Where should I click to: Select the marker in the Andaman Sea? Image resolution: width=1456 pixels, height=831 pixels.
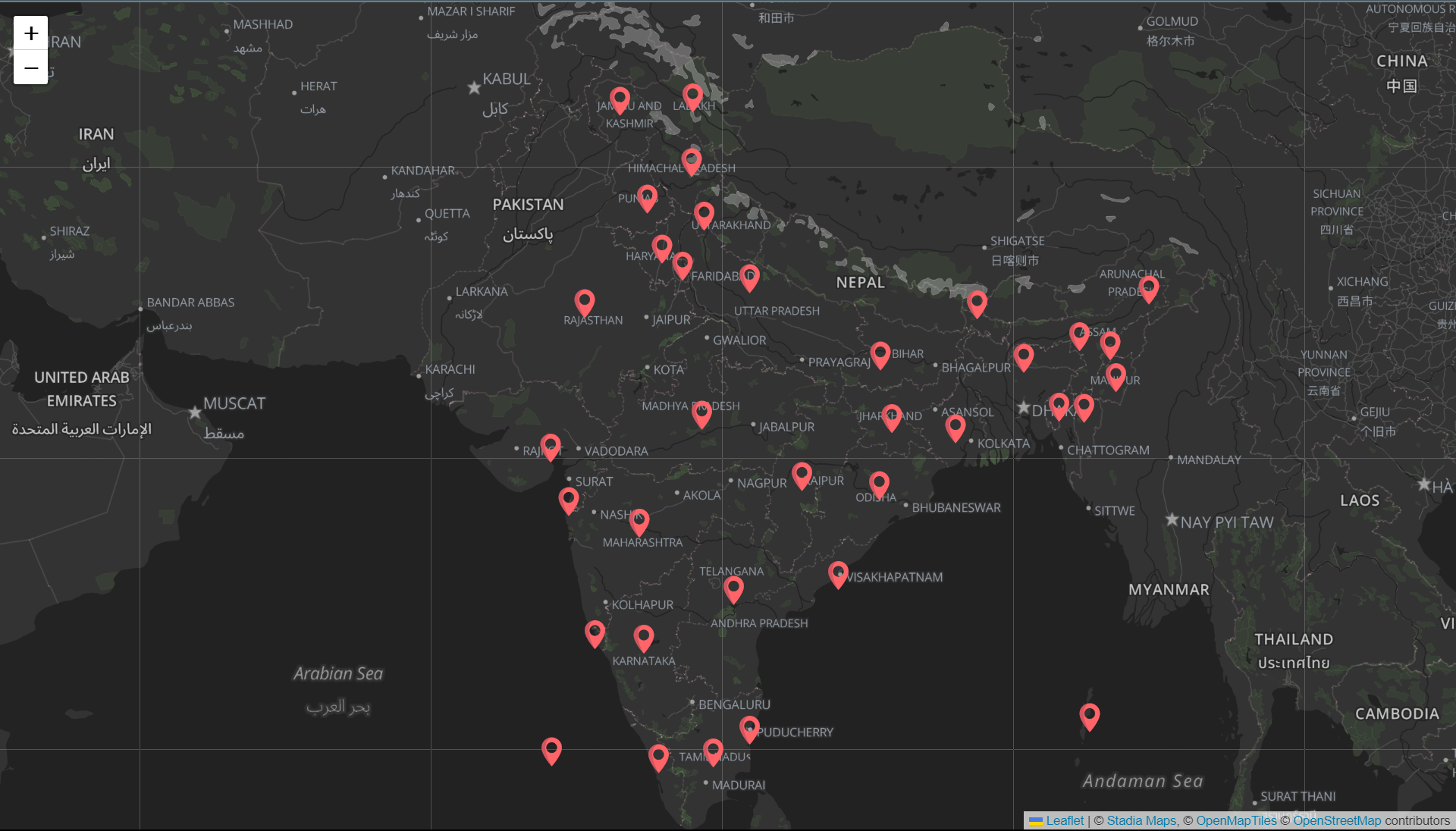point(1090,716)
